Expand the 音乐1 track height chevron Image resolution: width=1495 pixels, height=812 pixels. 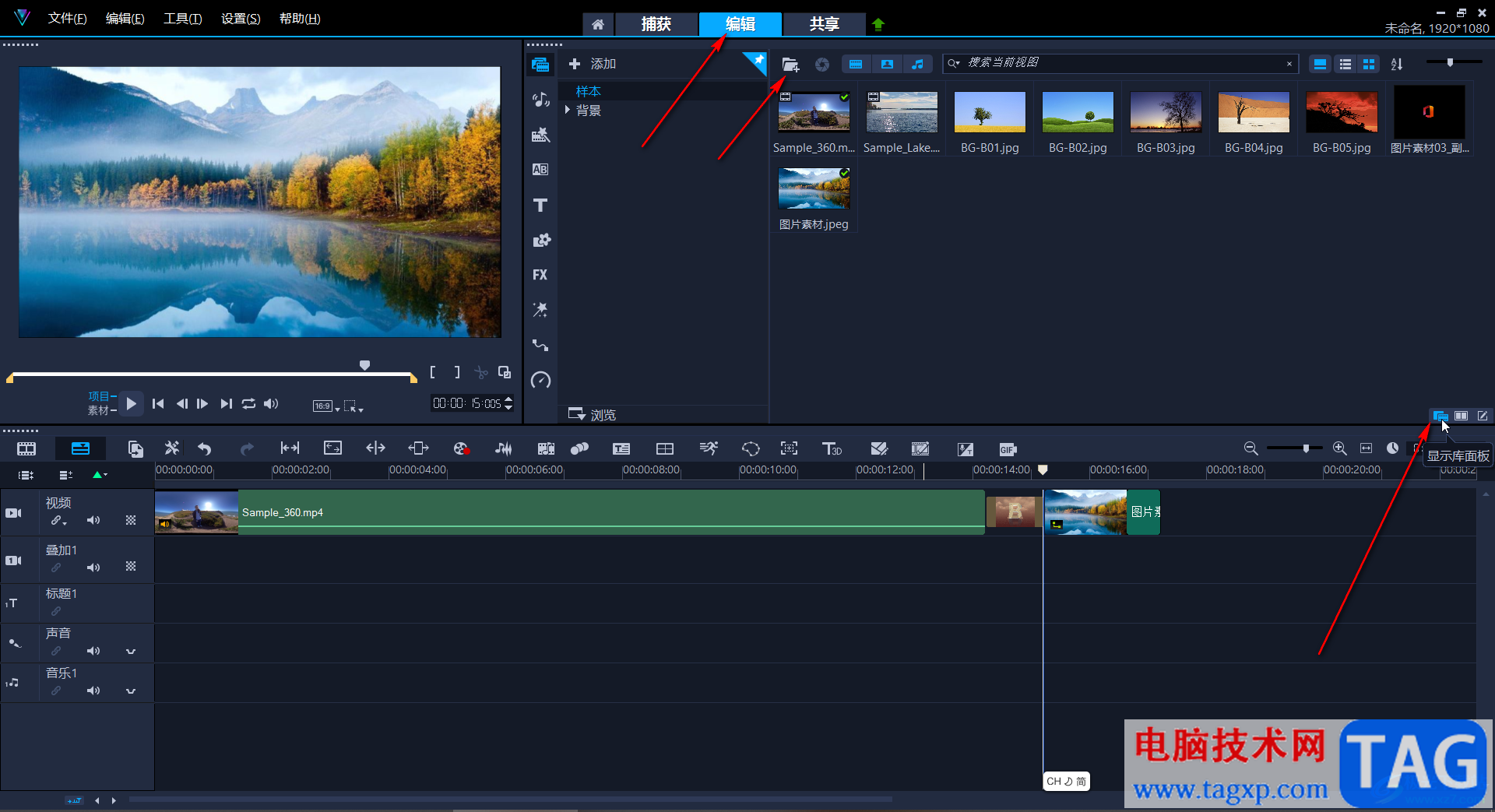pyautogui.click(x=131, y=691)
